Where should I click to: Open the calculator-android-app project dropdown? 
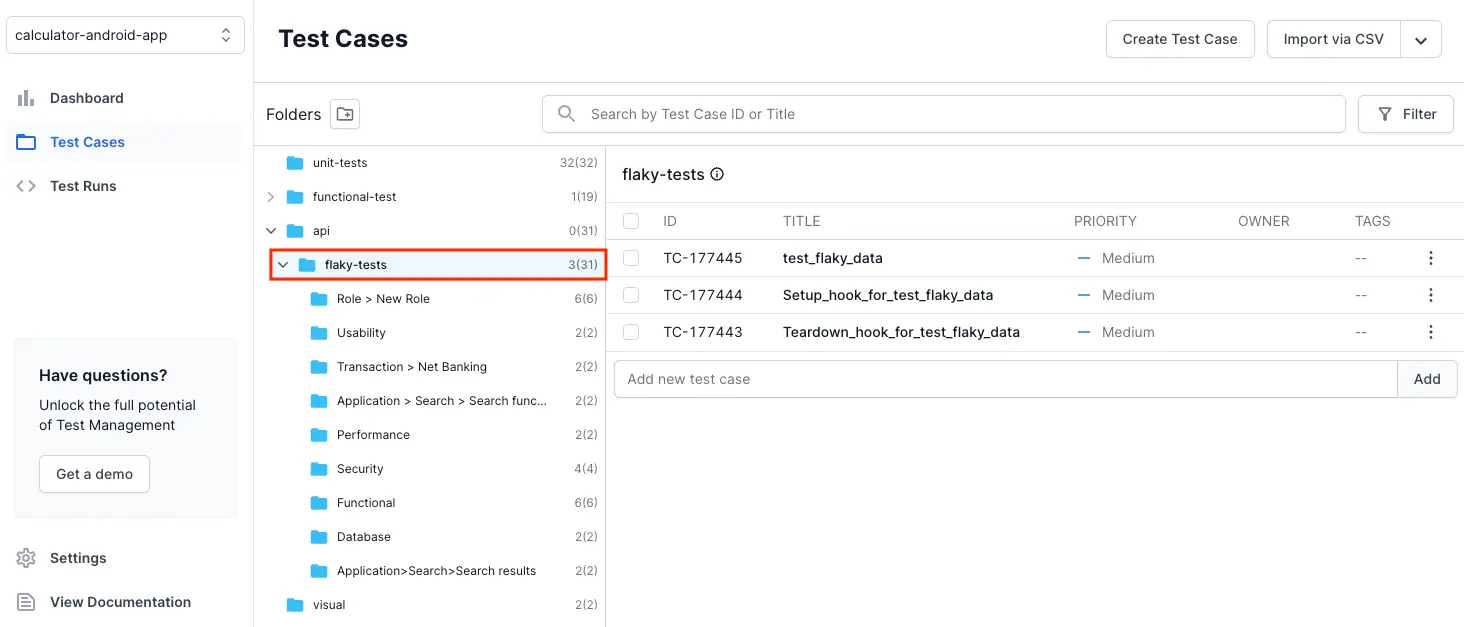coord(125,35)
